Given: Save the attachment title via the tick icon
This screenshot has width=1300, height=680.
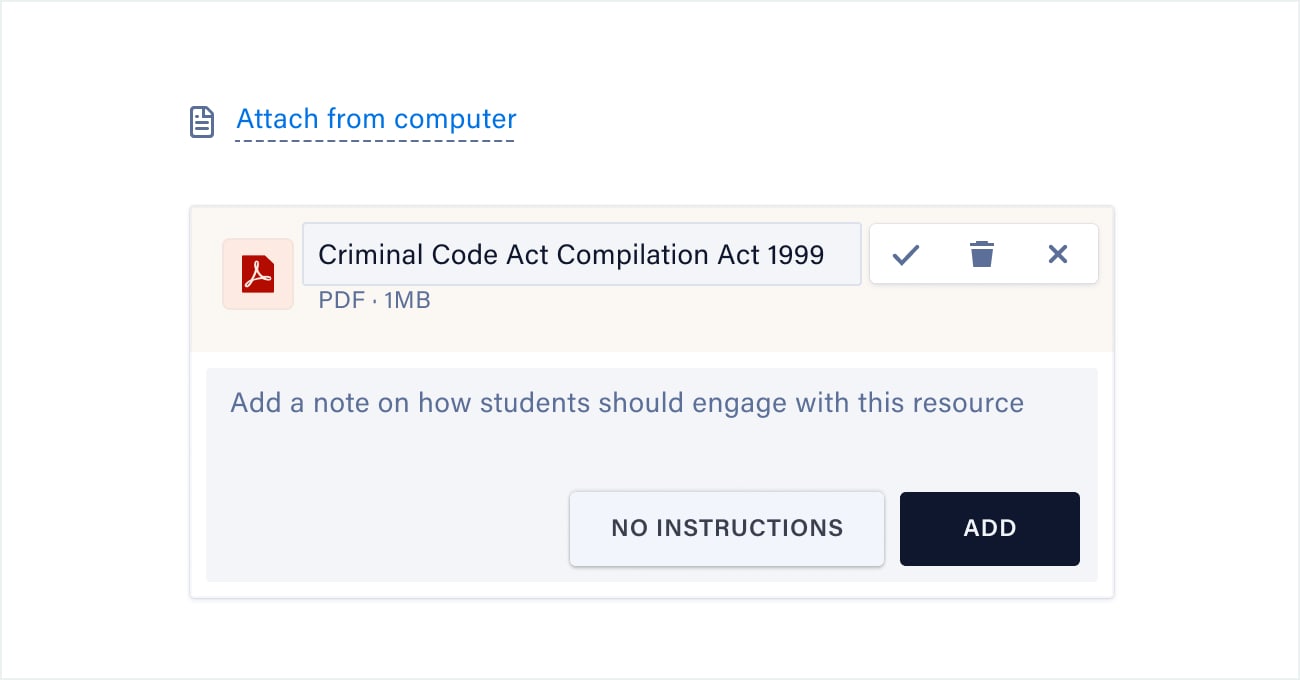Looking at the screenshot, I should [x=906, y=255].
